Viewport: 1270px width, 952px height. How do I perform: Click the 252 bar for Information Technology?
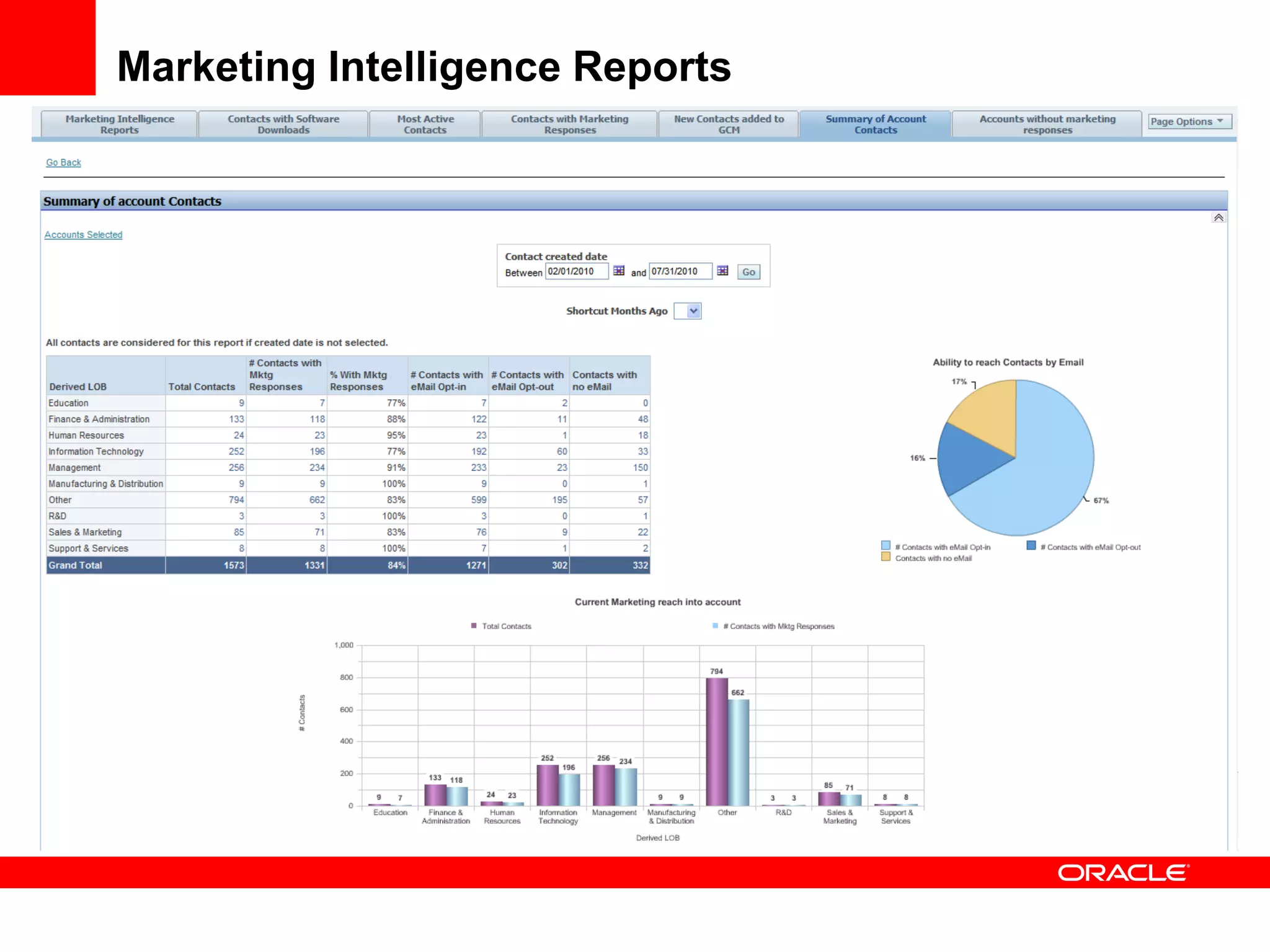(548, 785)
